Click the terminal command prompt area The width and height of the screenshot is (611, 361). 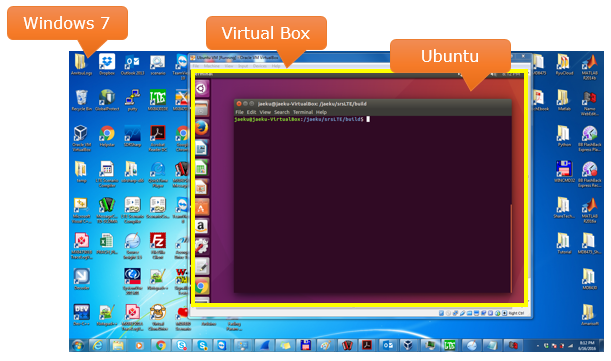(x=372, y=206)
